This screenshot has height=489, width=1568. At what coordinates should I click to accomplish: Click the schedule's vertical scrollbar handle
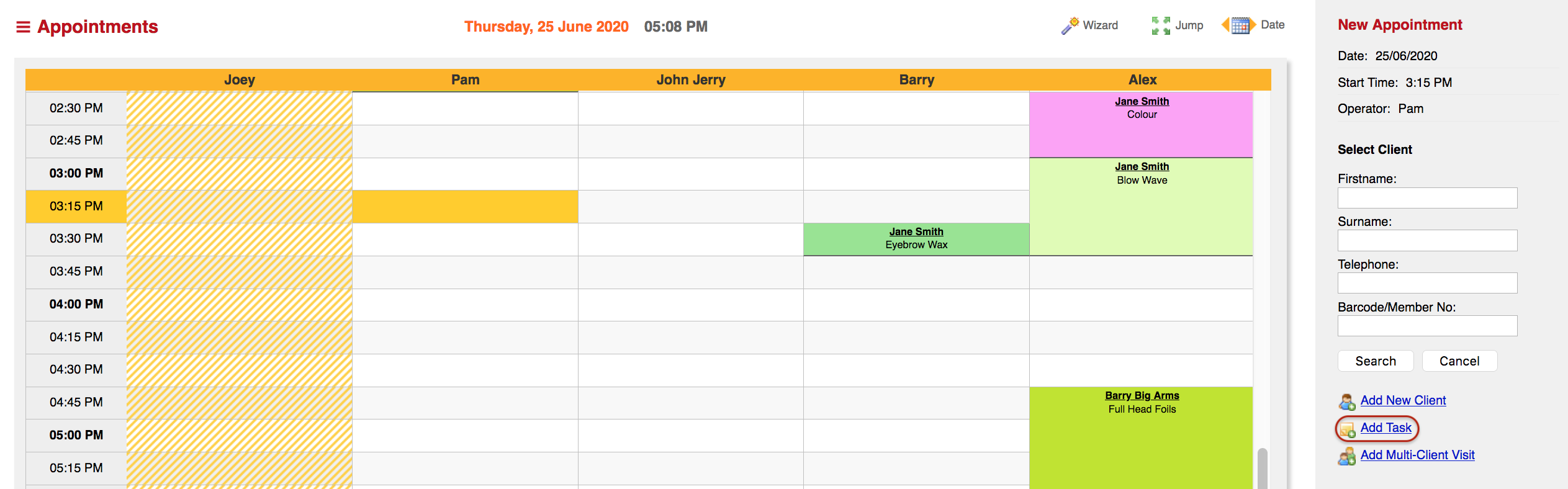pos(1262,469)
